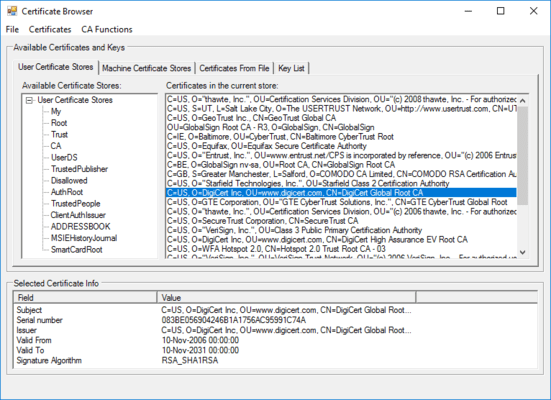The width and height of the screenshot is (551, 400).
Task: Open the Certificates From File tab
Action: tap(234, 68)
